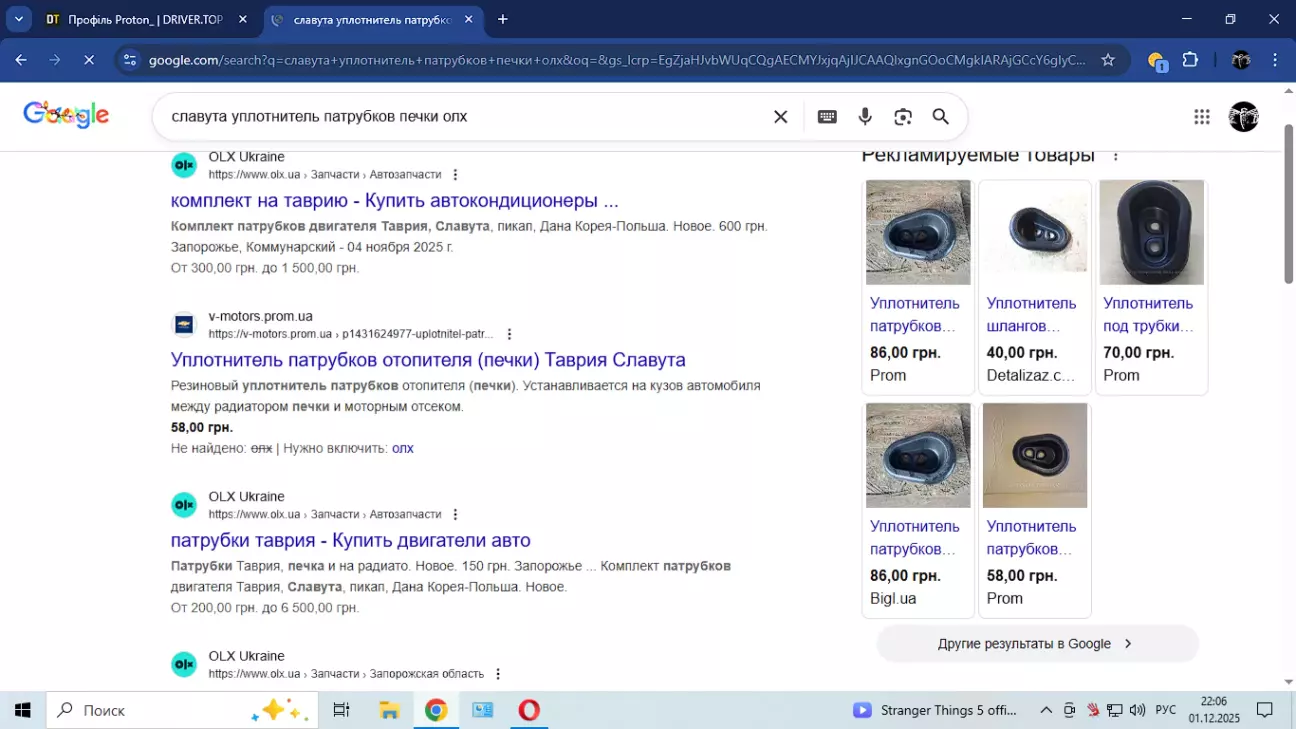1296x729 pixels.
Task: Open three-dot menu beside sponsored products heading
Action: tap(1116, 156)
